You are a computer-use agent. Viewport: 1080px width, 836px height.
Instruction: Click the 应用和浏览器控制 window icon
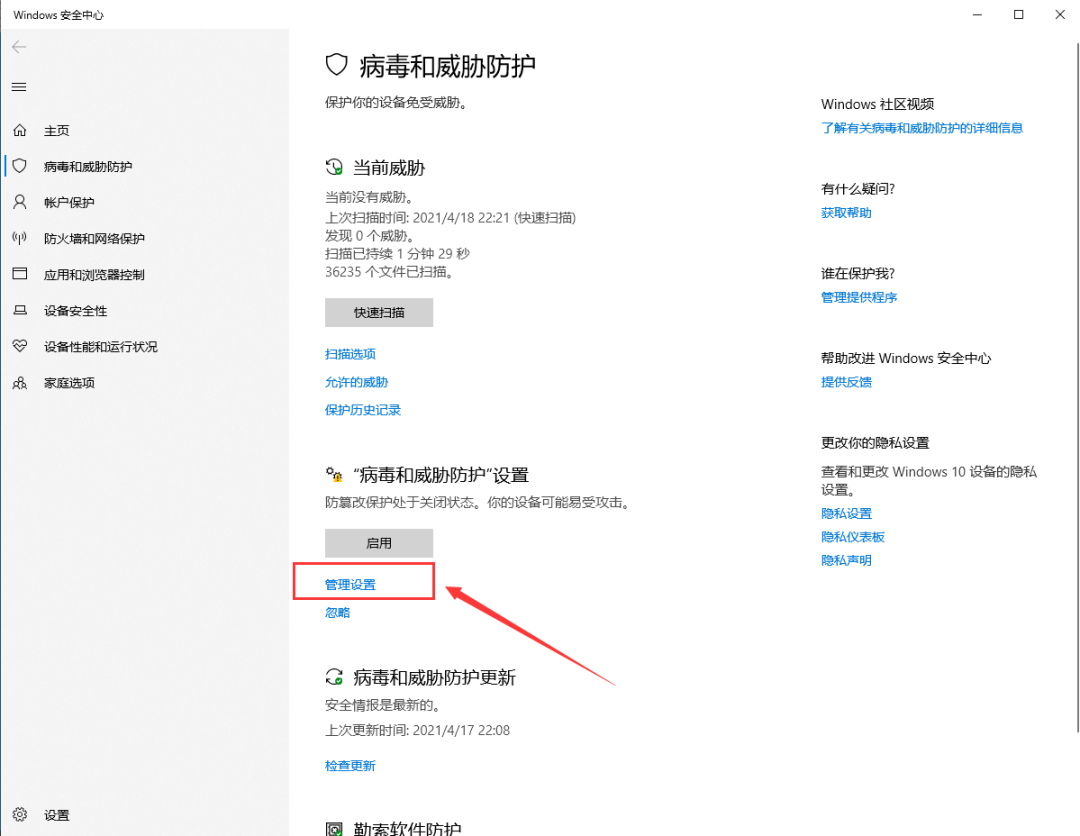pyautogui.click(x=19, y=274)
